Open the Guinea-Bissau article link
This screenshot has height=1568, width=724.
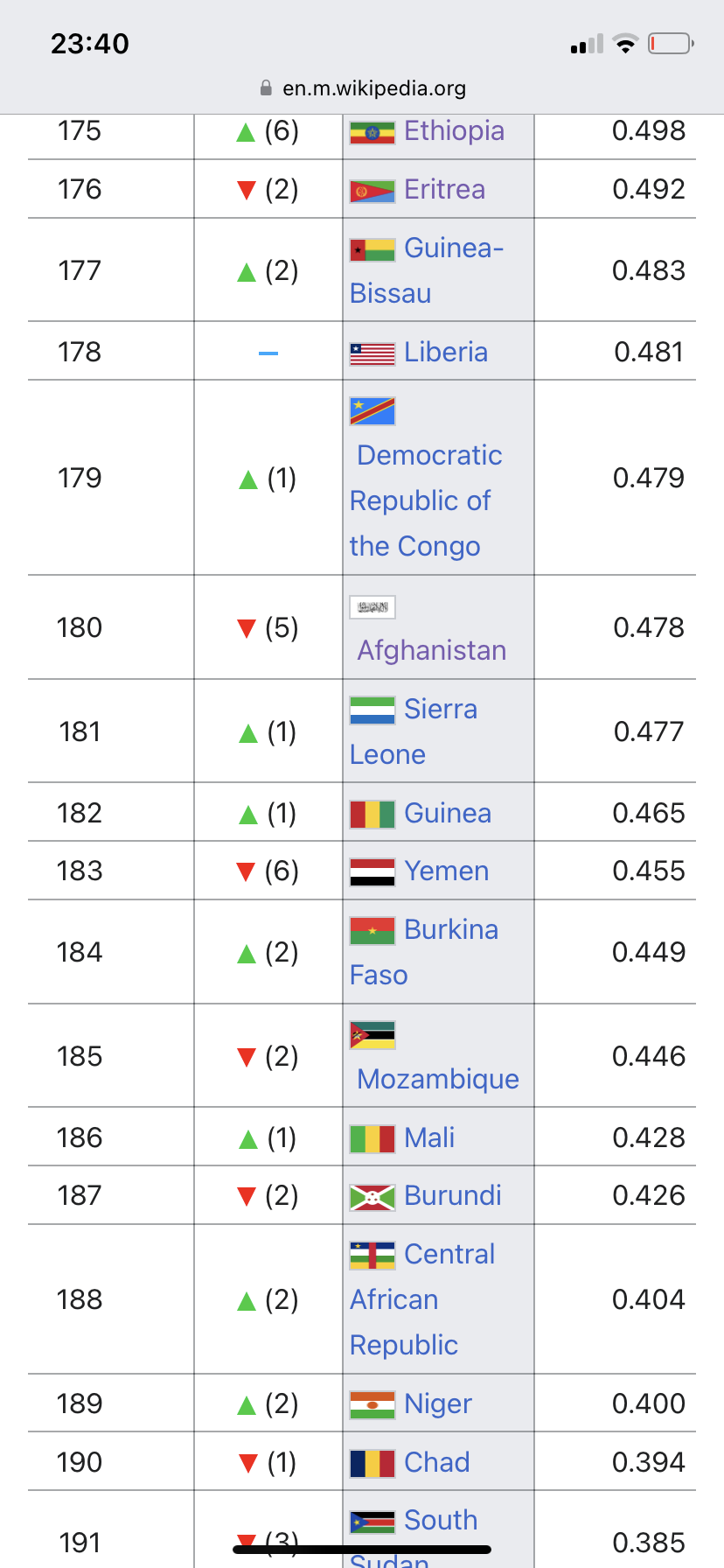click(427, 270)
